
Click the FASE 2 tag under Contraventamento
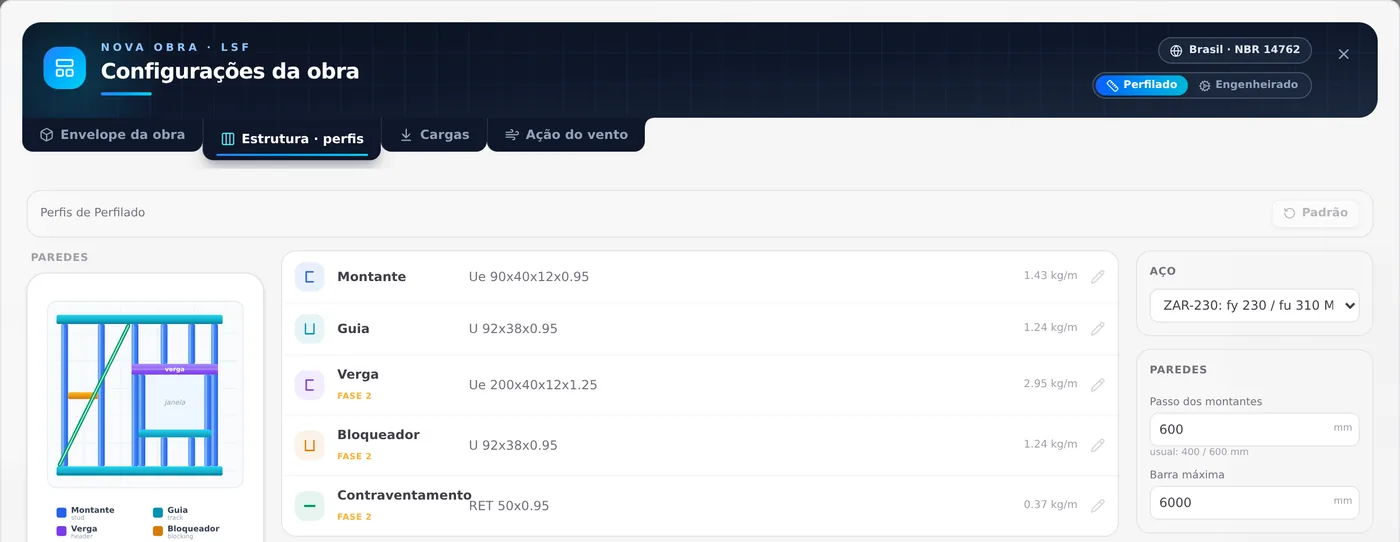[354, 517]
